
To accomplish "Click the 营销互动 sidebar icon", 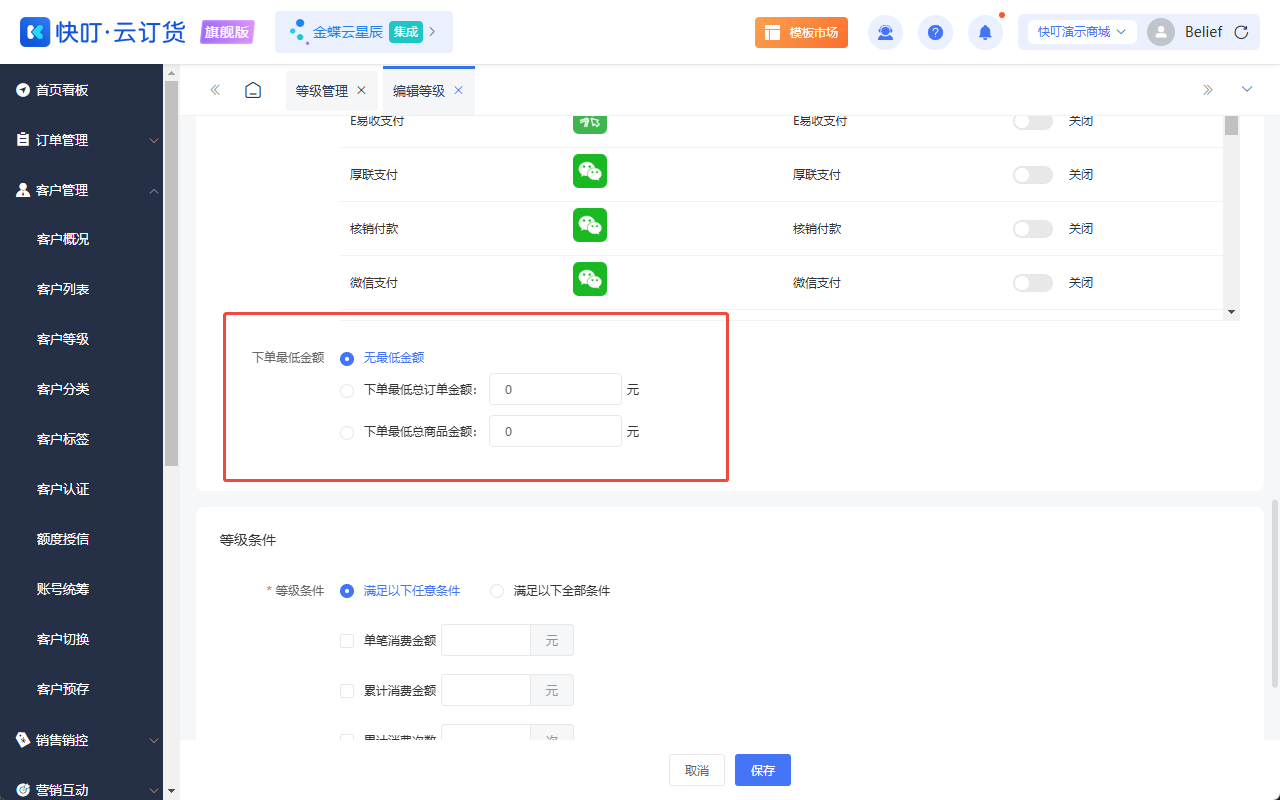I will [x=23, y=790].
